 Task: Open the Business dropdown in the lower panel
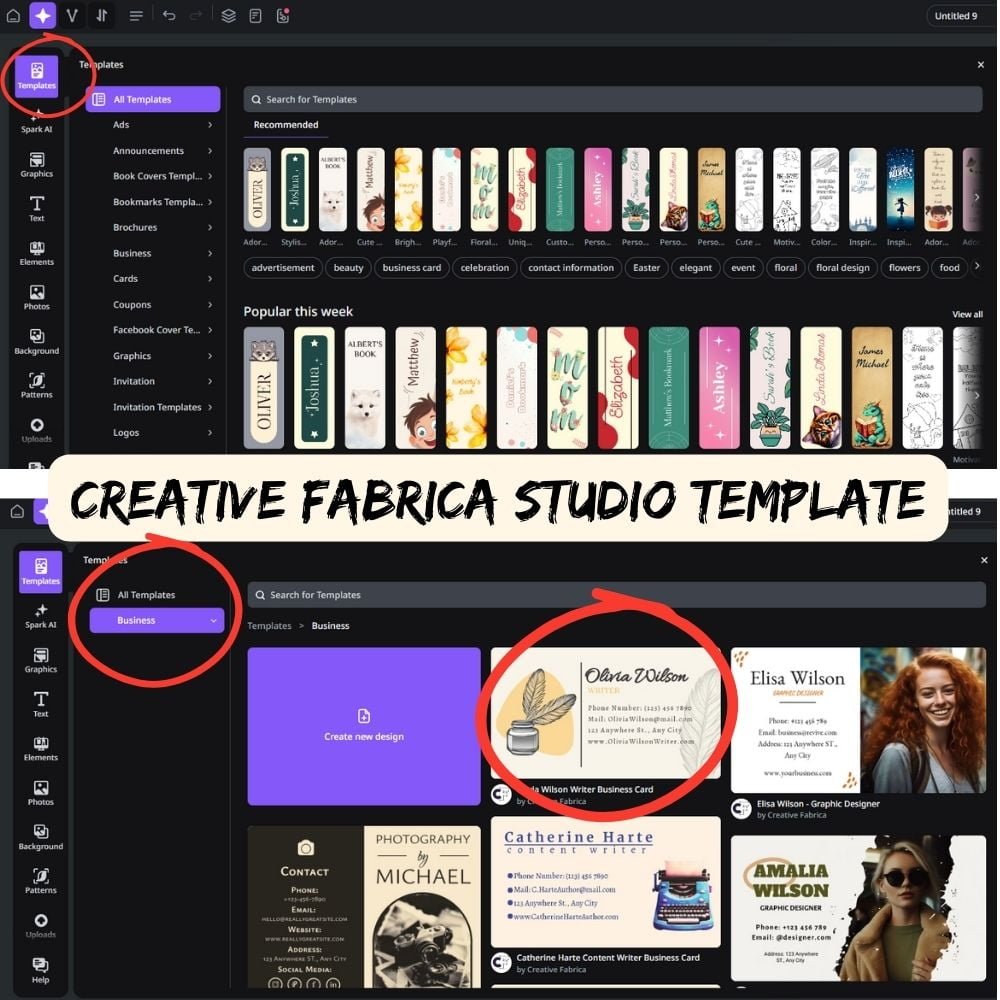click(x=156, y=620)
